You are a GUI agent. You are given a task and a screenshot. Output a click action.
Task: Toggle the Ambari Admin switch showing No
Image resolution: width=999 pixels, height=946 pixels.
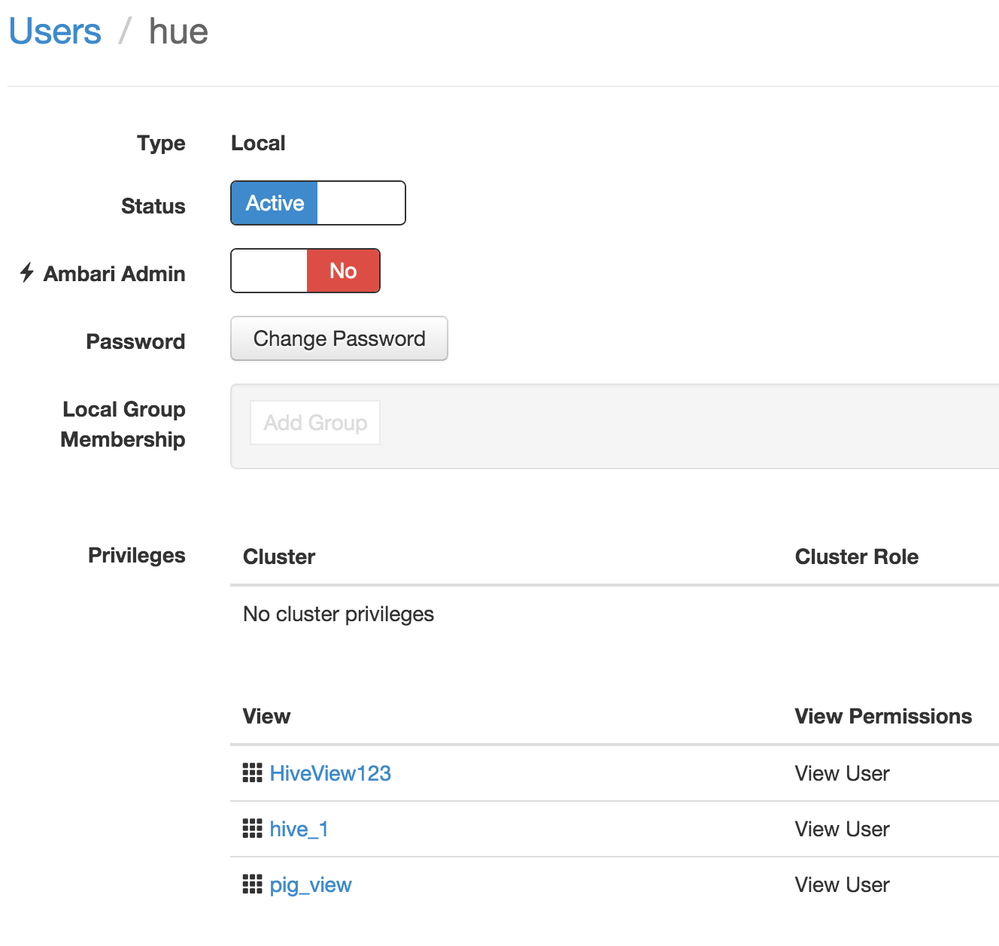coord(305,271)
